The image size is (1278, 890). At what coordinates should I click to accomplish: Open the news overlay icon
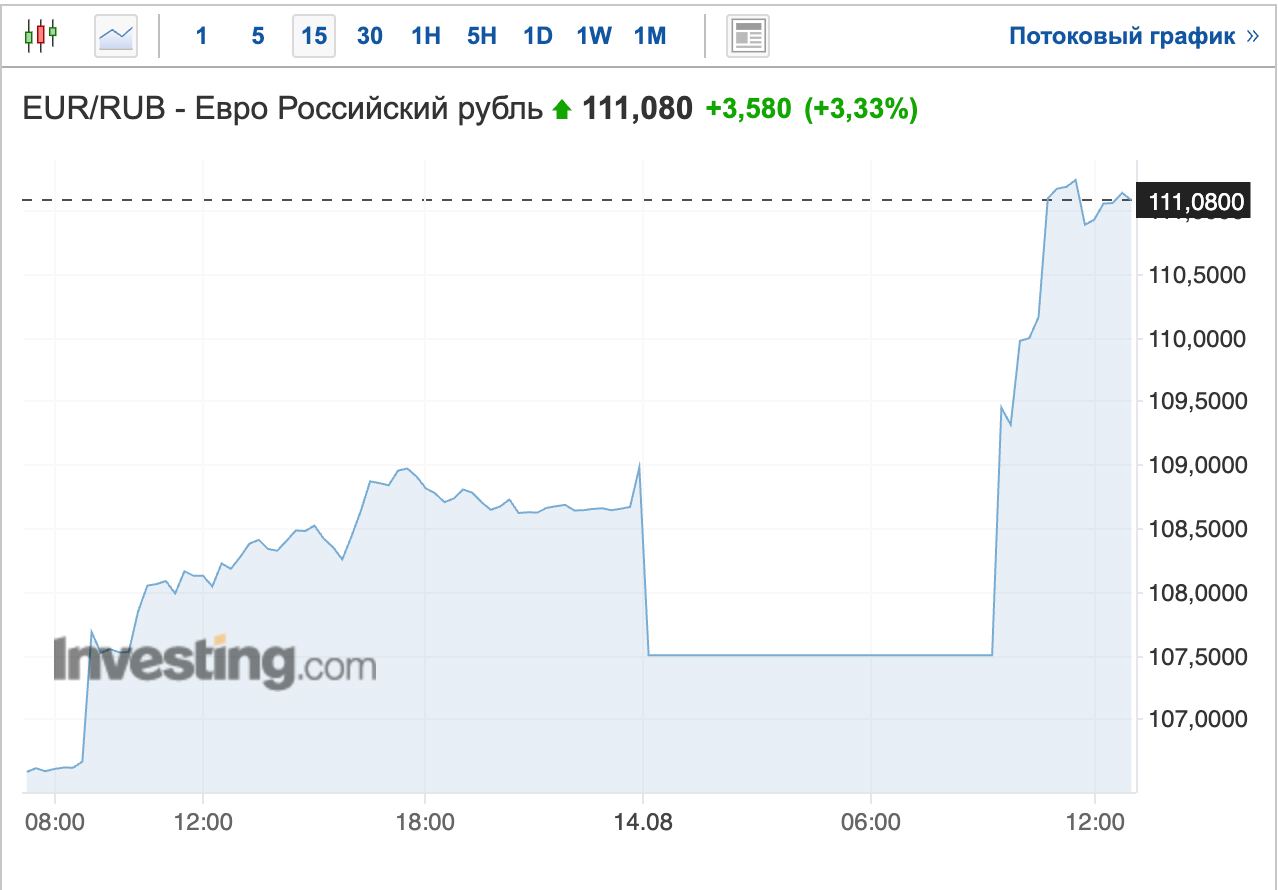pos(747,36)
